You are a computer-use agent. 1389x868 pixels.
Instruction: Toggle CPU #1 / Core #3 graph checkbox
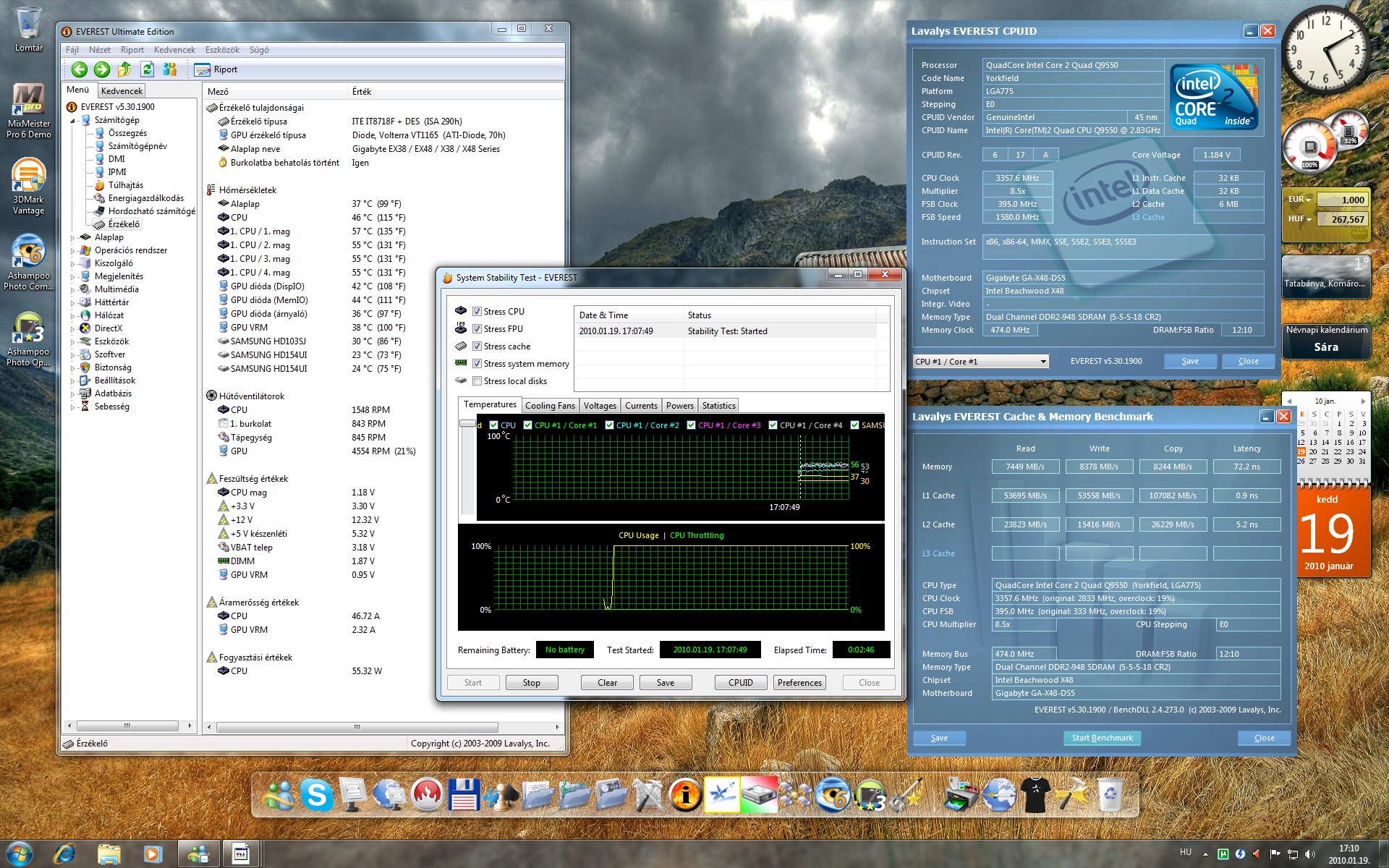(692, 425)
